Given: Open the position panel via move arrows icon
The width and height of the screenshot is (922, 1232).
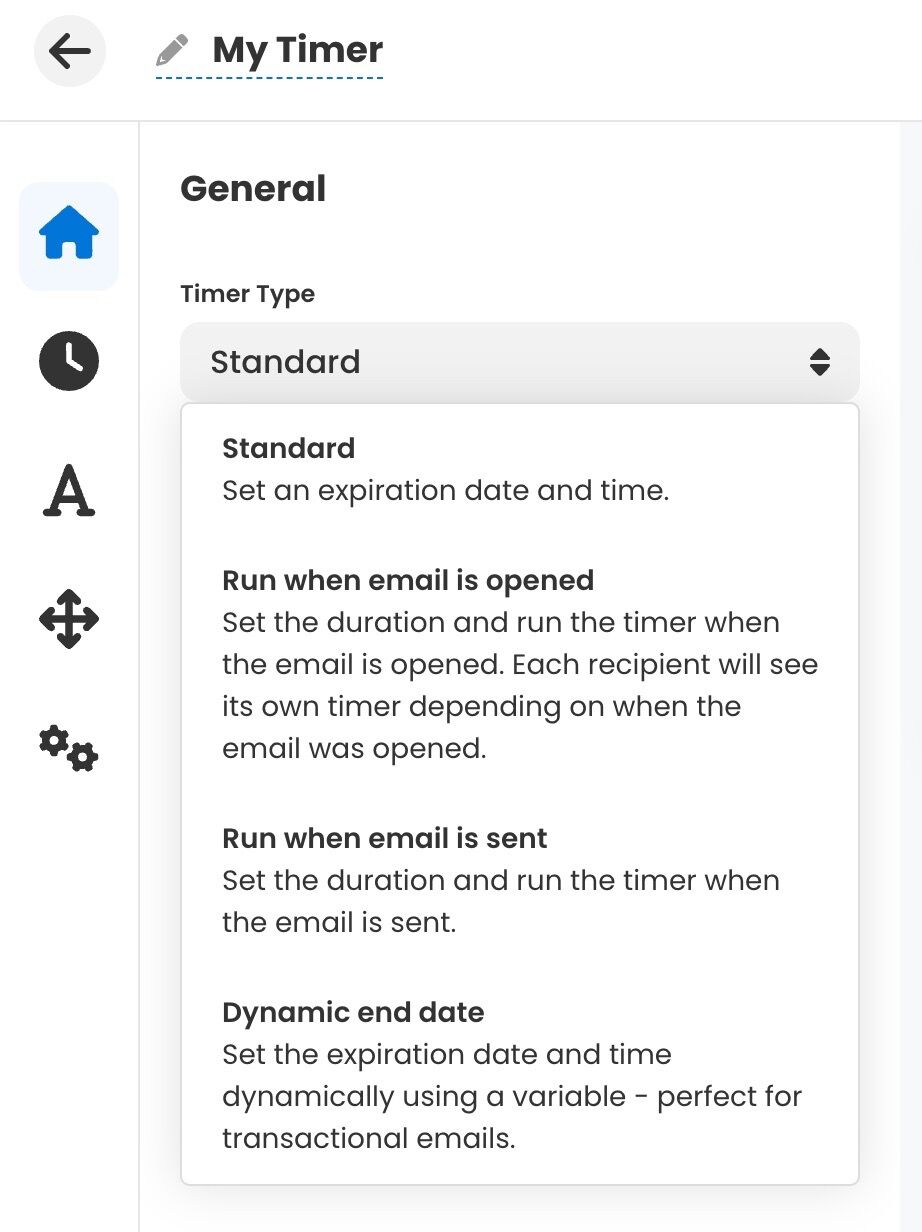Looking at the screenshot, I should pos(68,619).
